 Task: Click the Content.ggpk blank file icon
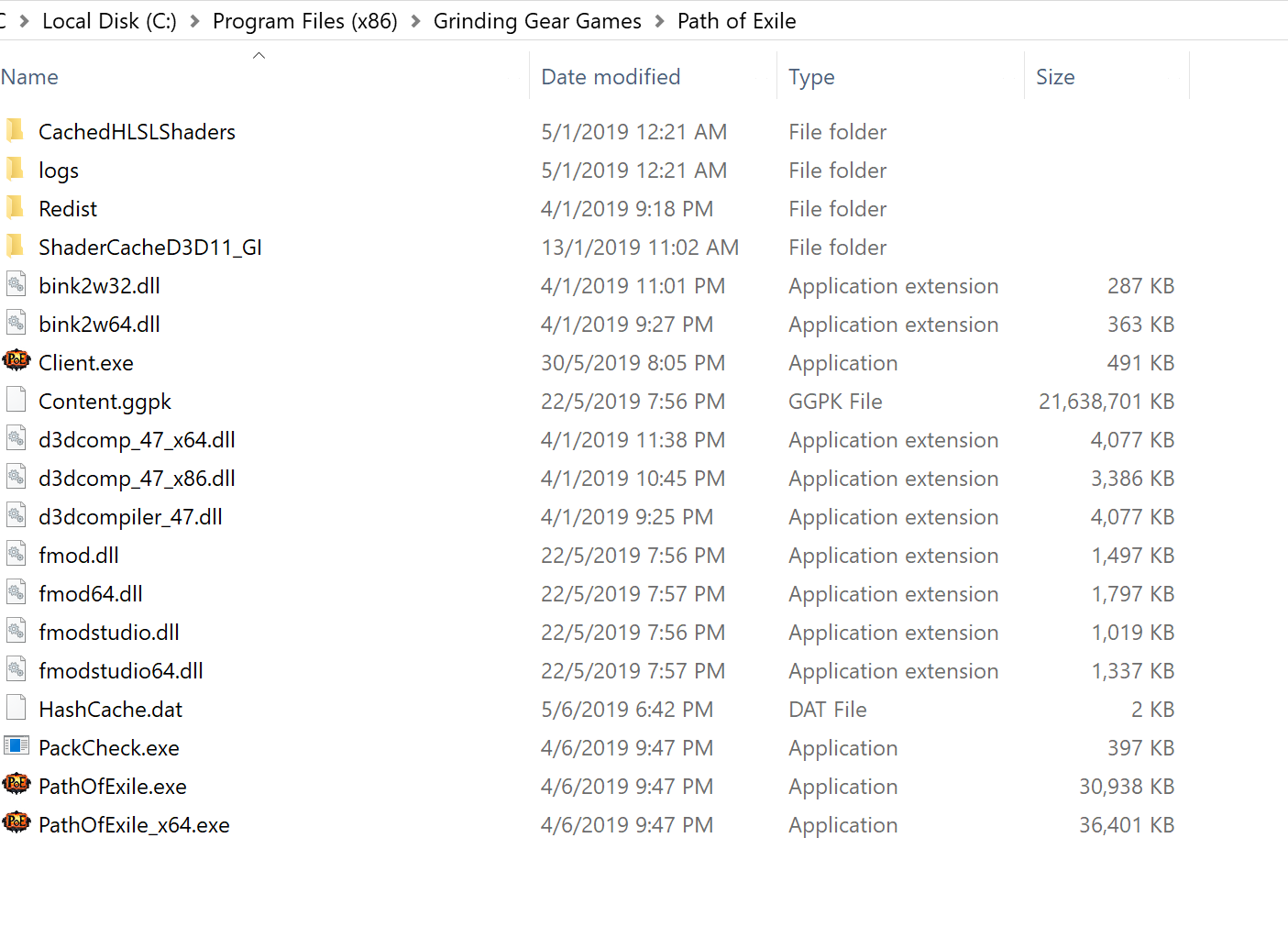pyautogui.click(x=16, y=401)
